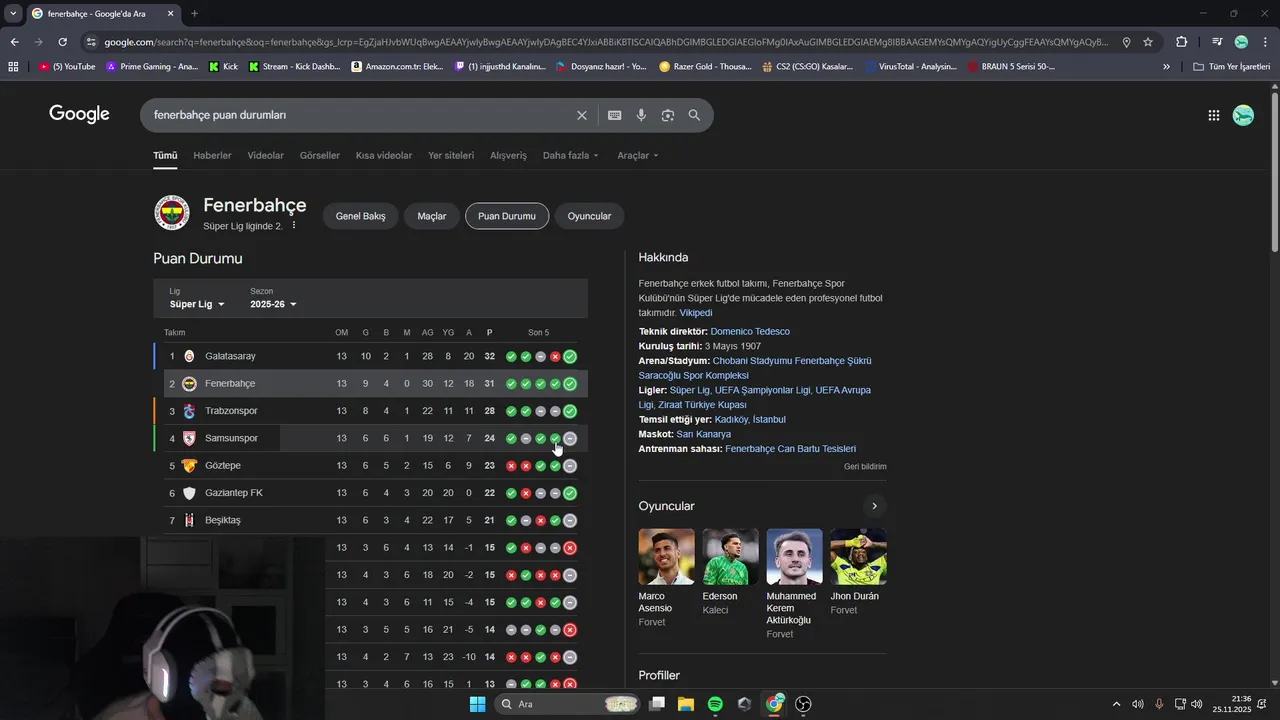Select the Maçlar chip

coord(432,216)
